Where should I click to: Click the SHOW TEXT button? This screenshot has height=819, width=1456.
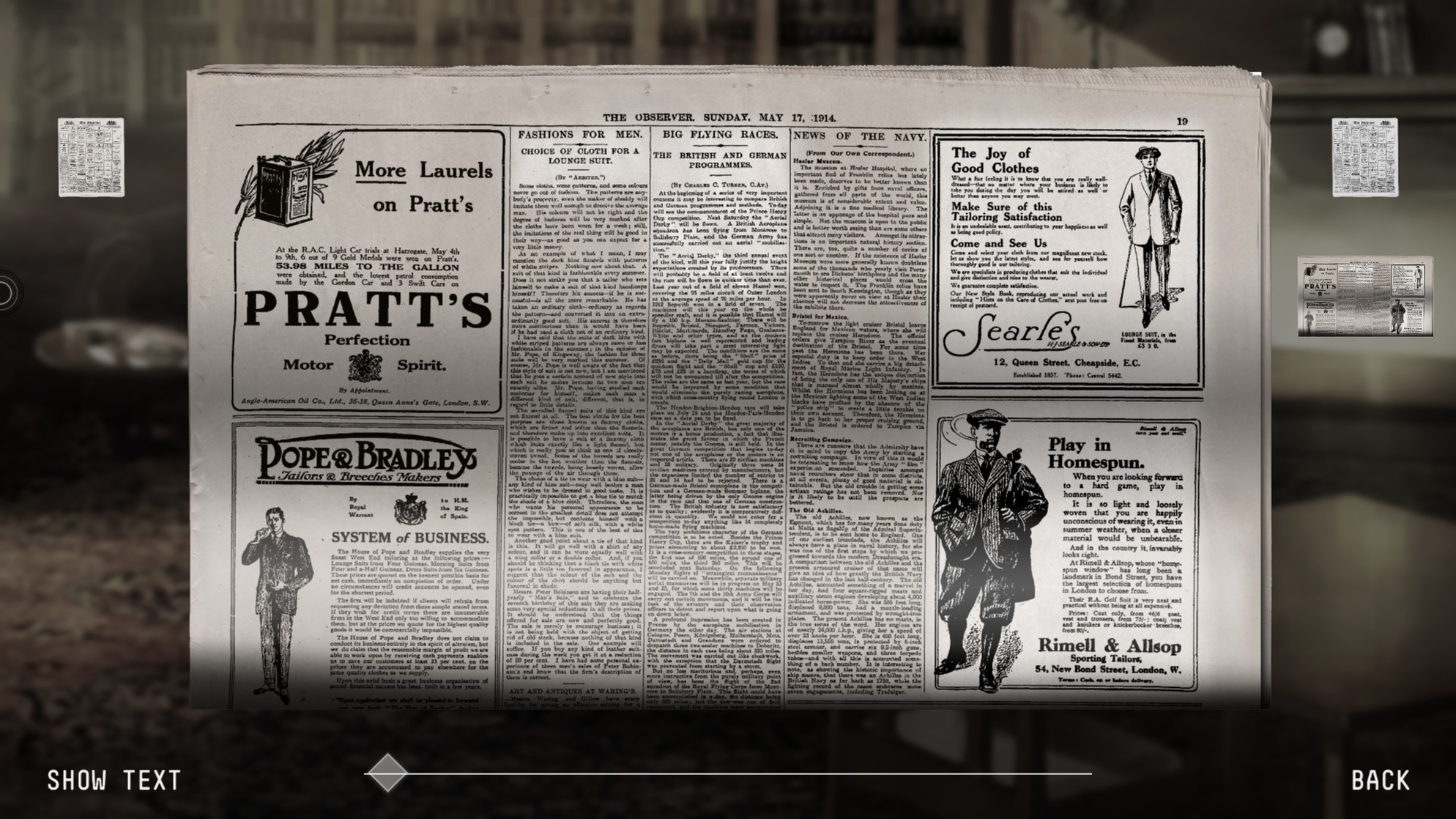(114, 780)
